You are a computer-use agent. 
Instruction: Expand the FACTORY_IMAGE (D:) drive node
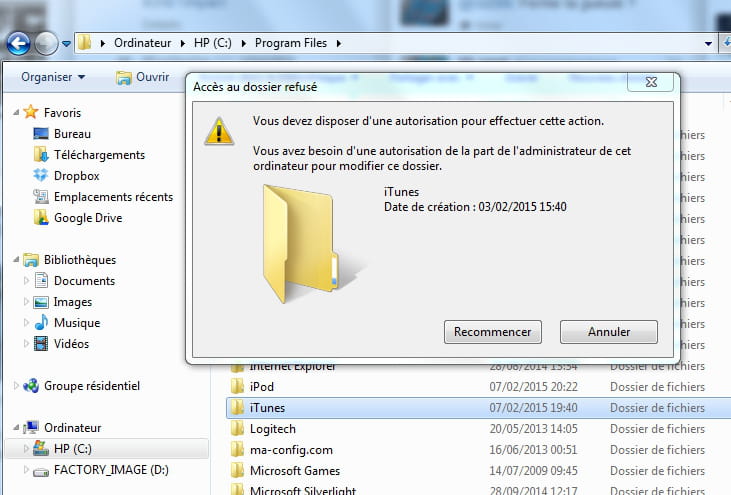26,469
